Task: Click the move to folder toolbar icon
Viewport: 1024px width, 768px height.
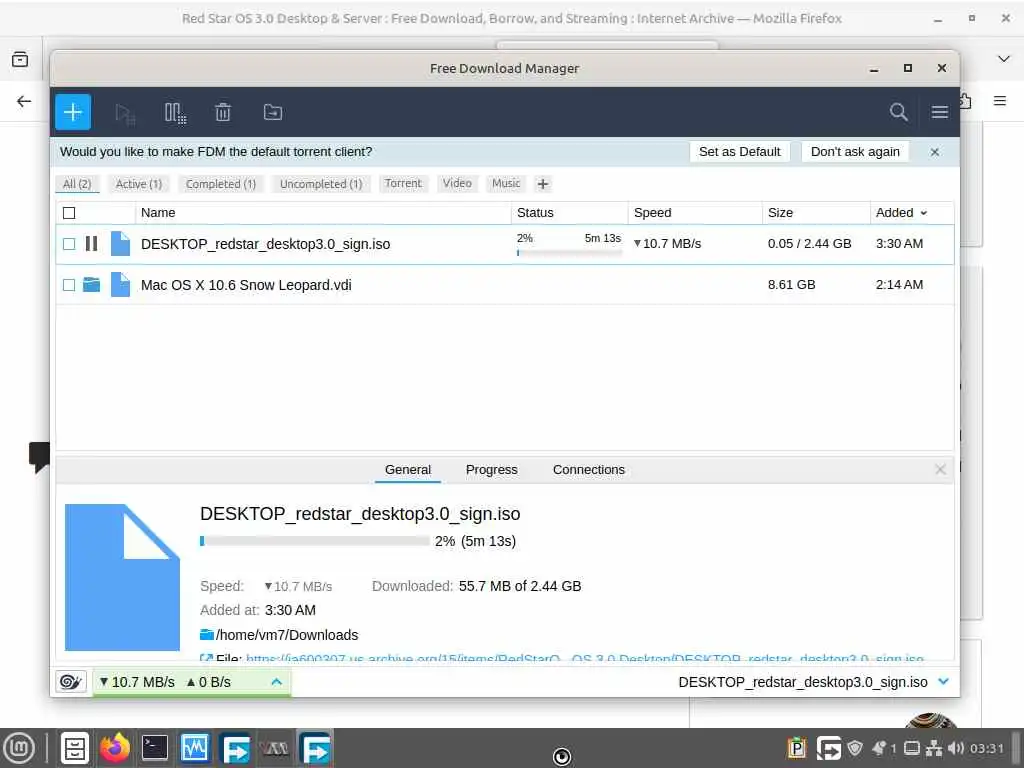Action: click(272, 112)
